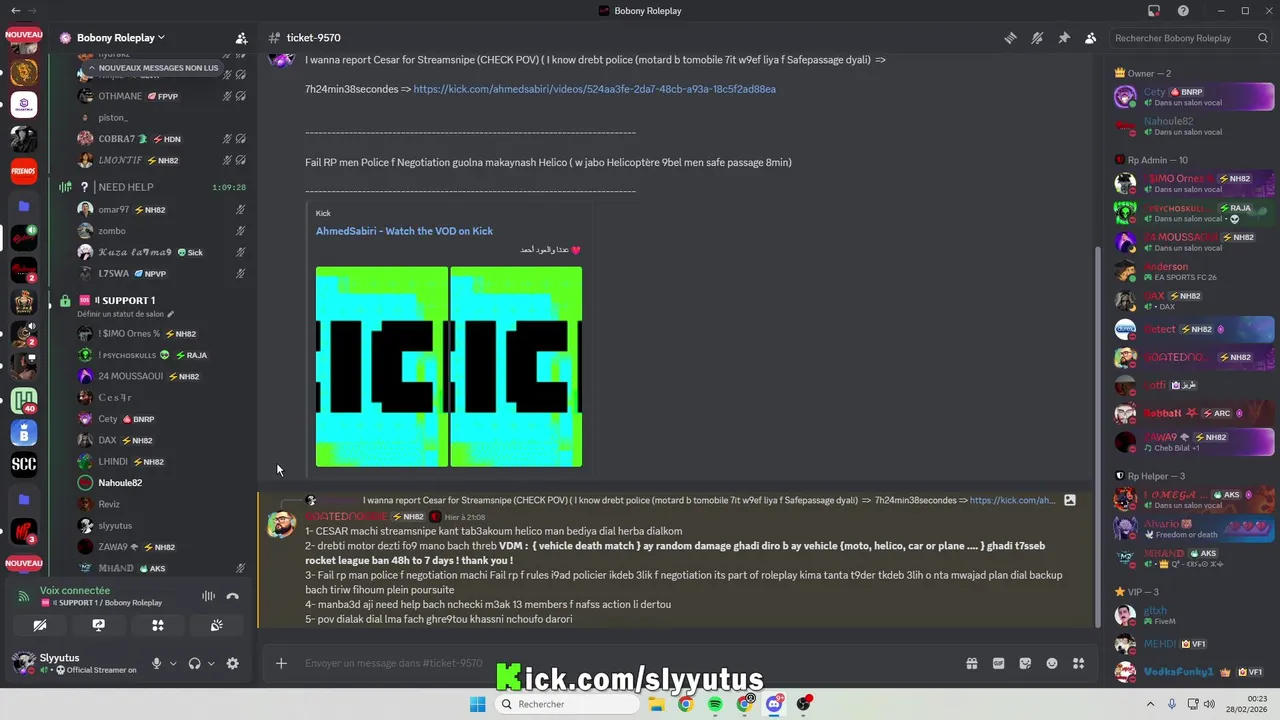This screenshot has width=1280, height=720.
Task: Go back with the arrow in title bar
Action: pyautogui.click(x=16, y=11)
